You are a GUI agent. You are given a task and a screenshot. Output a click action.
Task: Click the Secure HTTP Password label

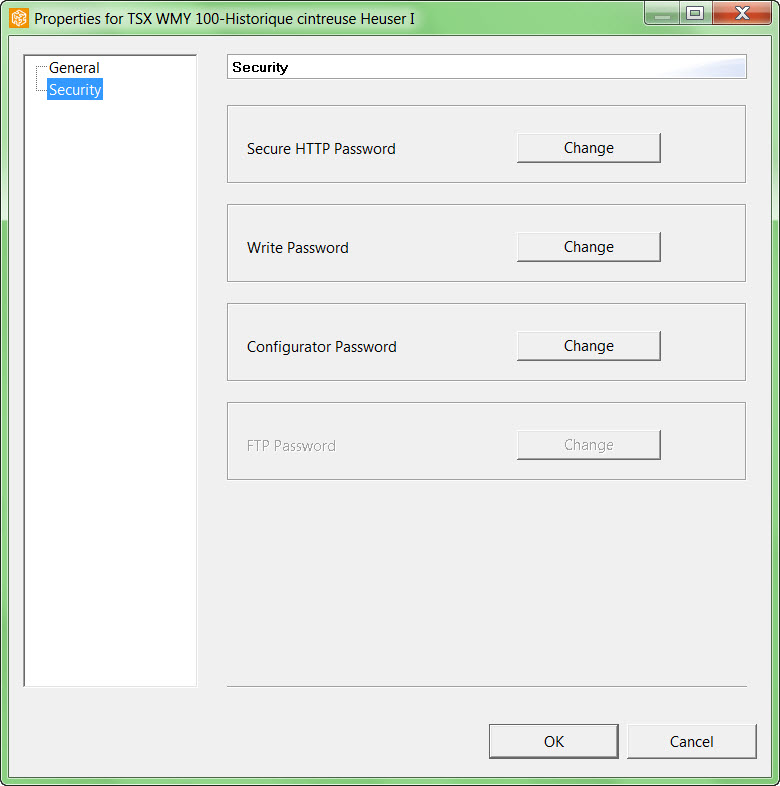coord(321,149)
